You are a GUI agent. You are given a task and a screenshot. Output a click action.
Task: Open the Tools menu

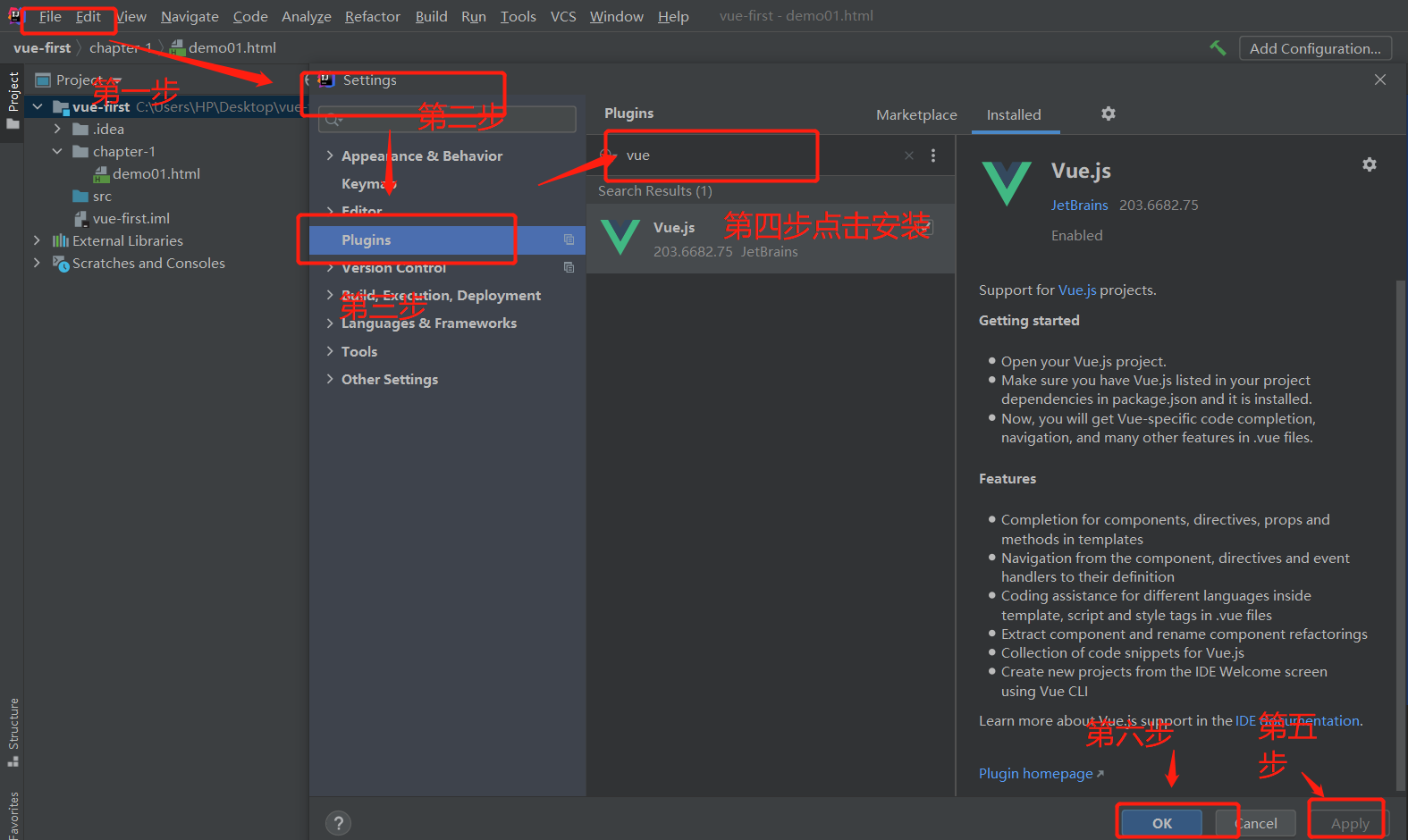click(x=519, y=17)
